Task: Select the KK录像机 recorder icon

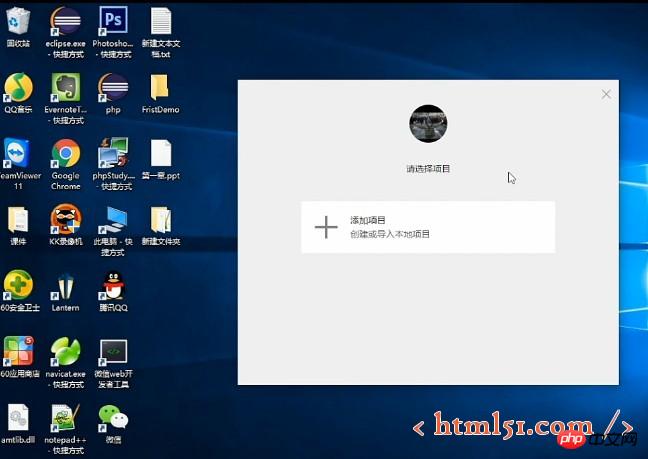Action: [x=66, y=218]
